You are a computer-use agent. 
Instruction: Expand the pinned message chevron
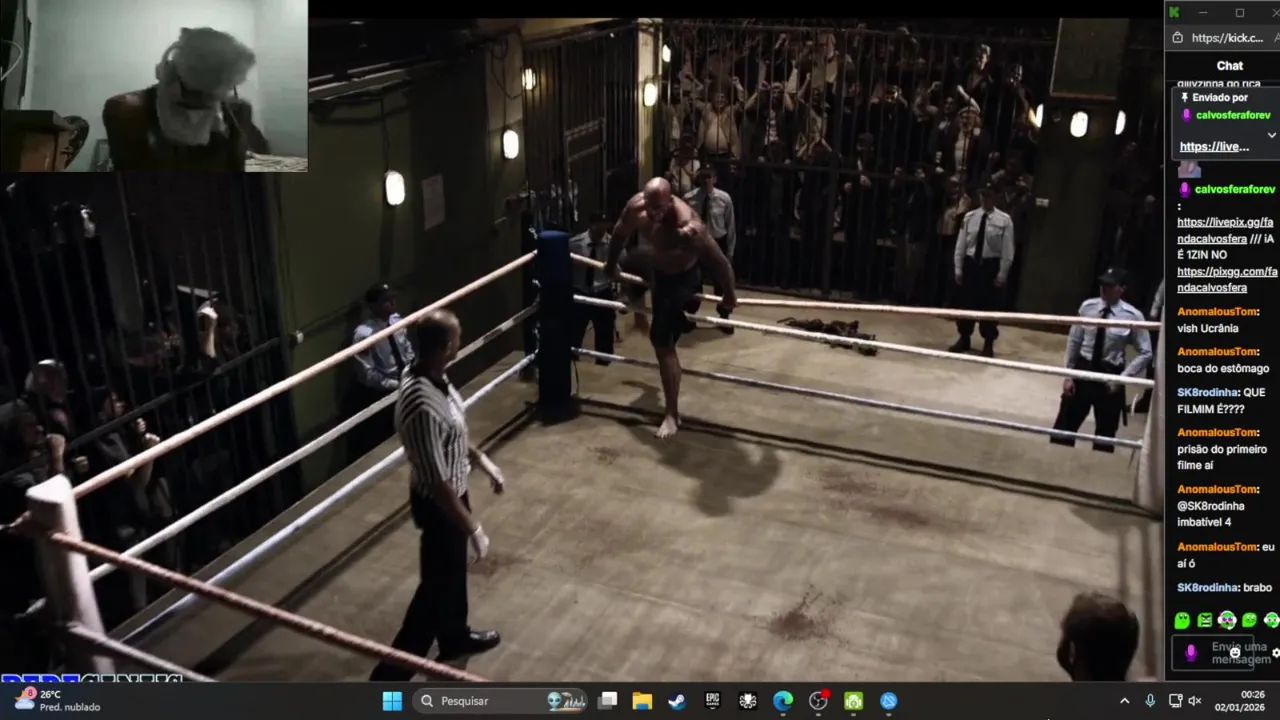pyautogui.click(x=1271, y=134)
